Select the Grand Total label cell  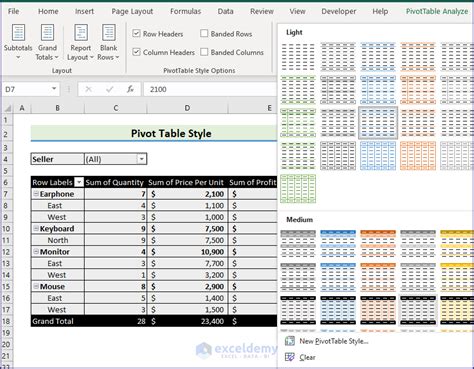click(57, 321)
